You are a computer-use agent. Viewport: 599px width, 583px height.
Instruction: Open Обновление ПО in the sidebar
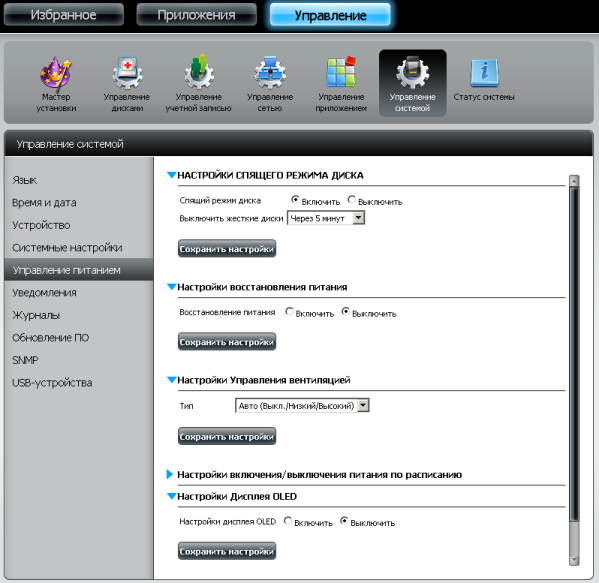(50, 338)
